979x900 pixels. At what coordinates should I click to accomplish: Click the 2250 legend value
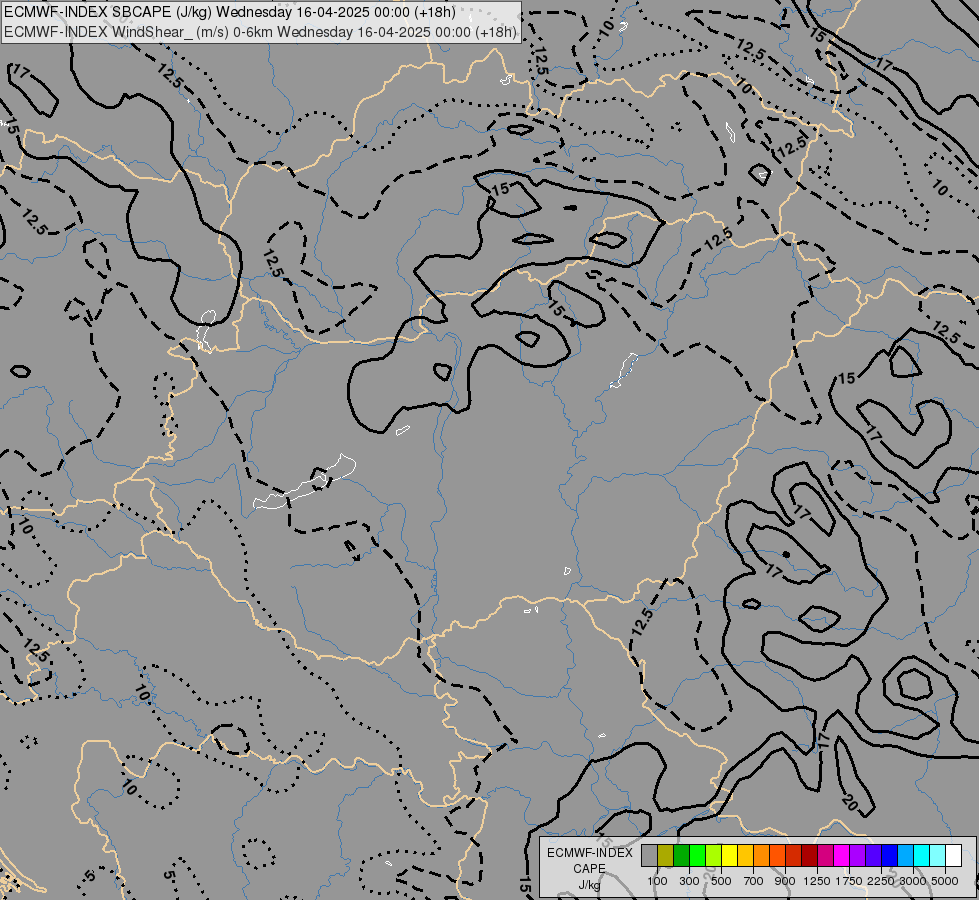point(881,881)
